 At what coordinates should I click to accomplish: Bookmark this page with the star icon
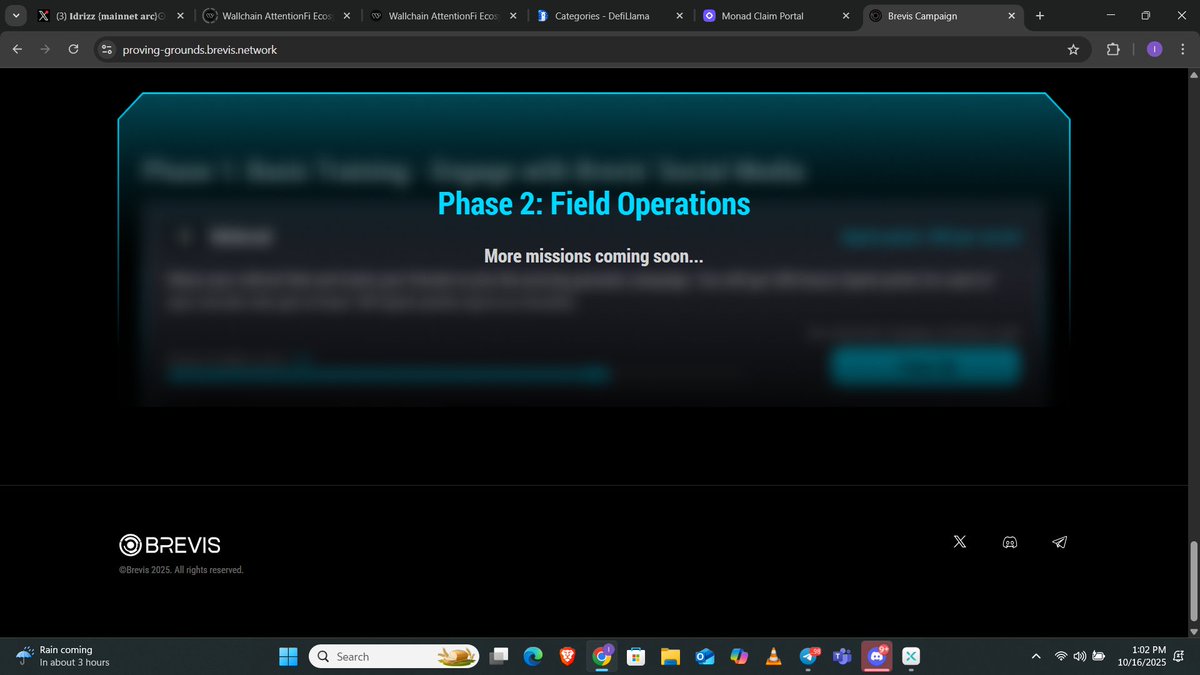click(x=1073, y=49)
